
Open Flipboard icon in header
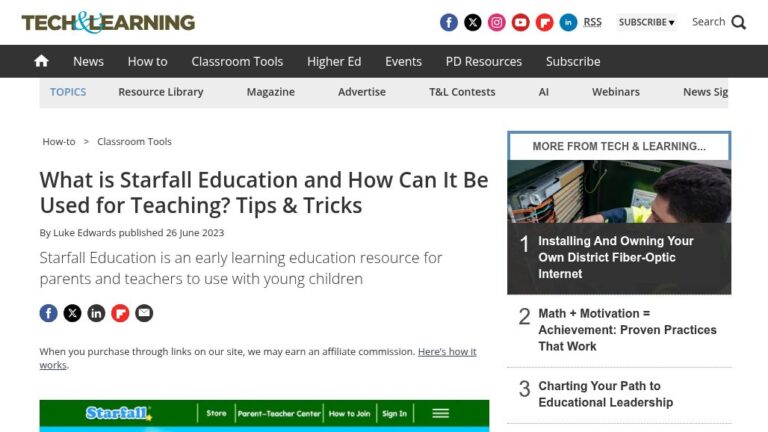click(x=545, y=23)
